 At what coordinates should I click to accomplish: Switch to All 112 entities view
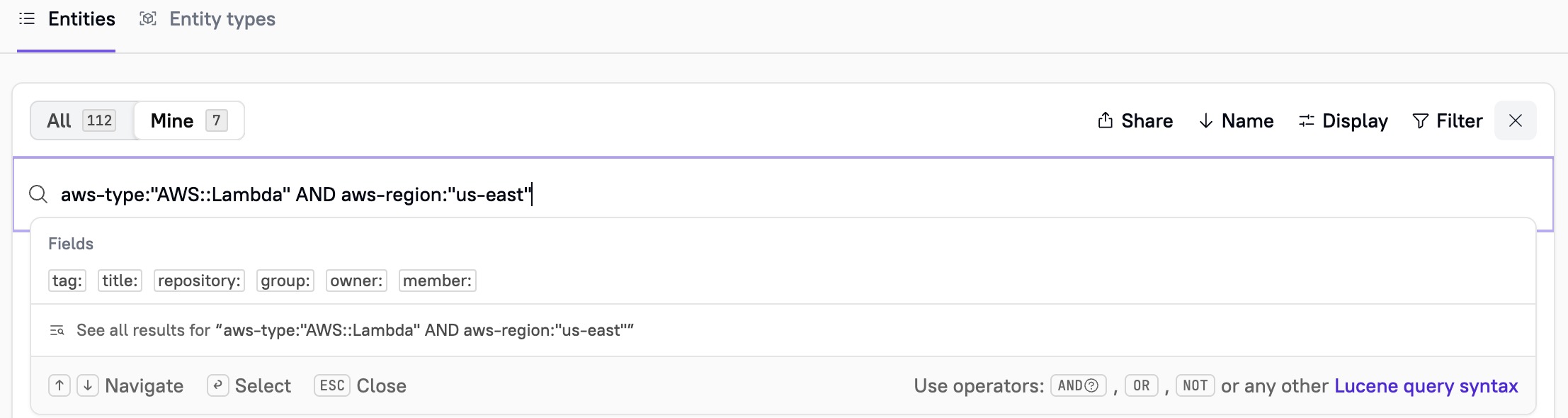pos(81,120)
